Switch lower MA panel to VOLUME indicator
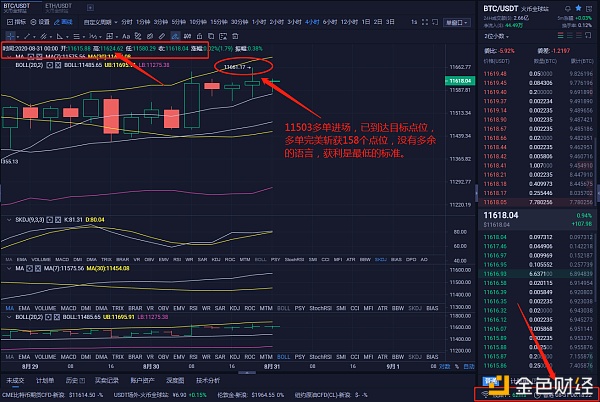 45,308
